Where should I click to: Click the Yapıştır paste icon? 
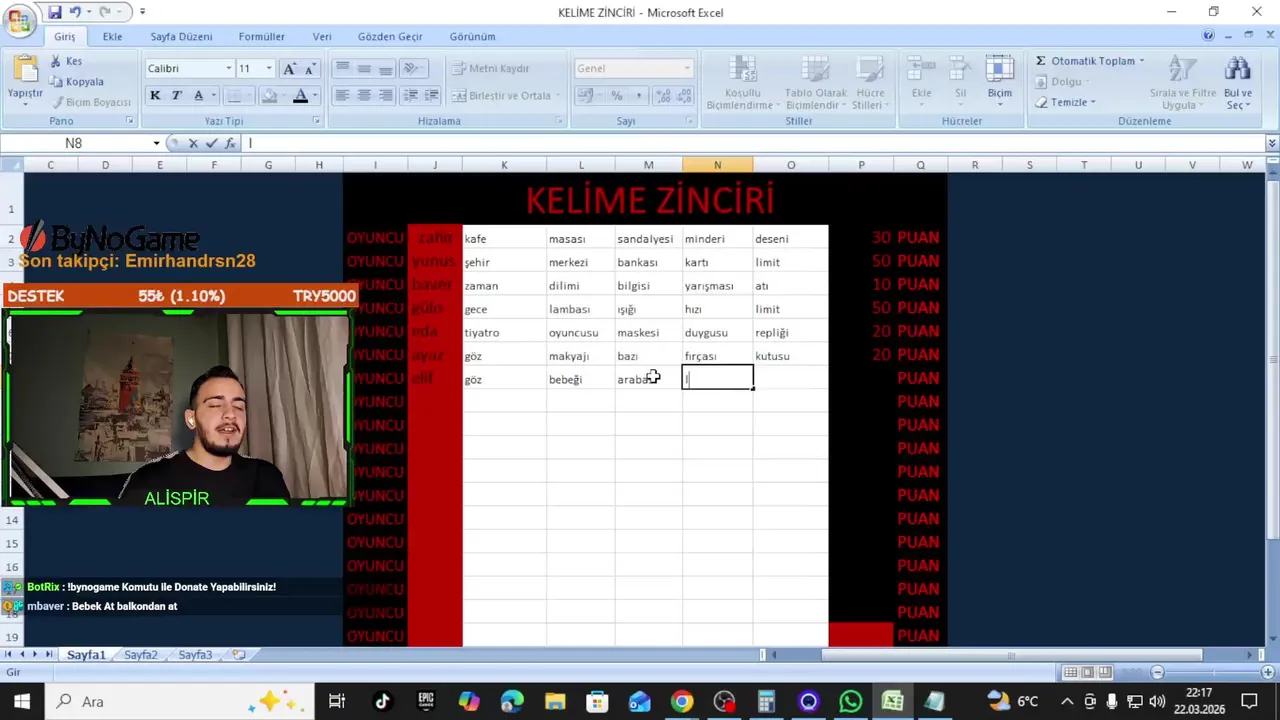click(x=25, y=70)
